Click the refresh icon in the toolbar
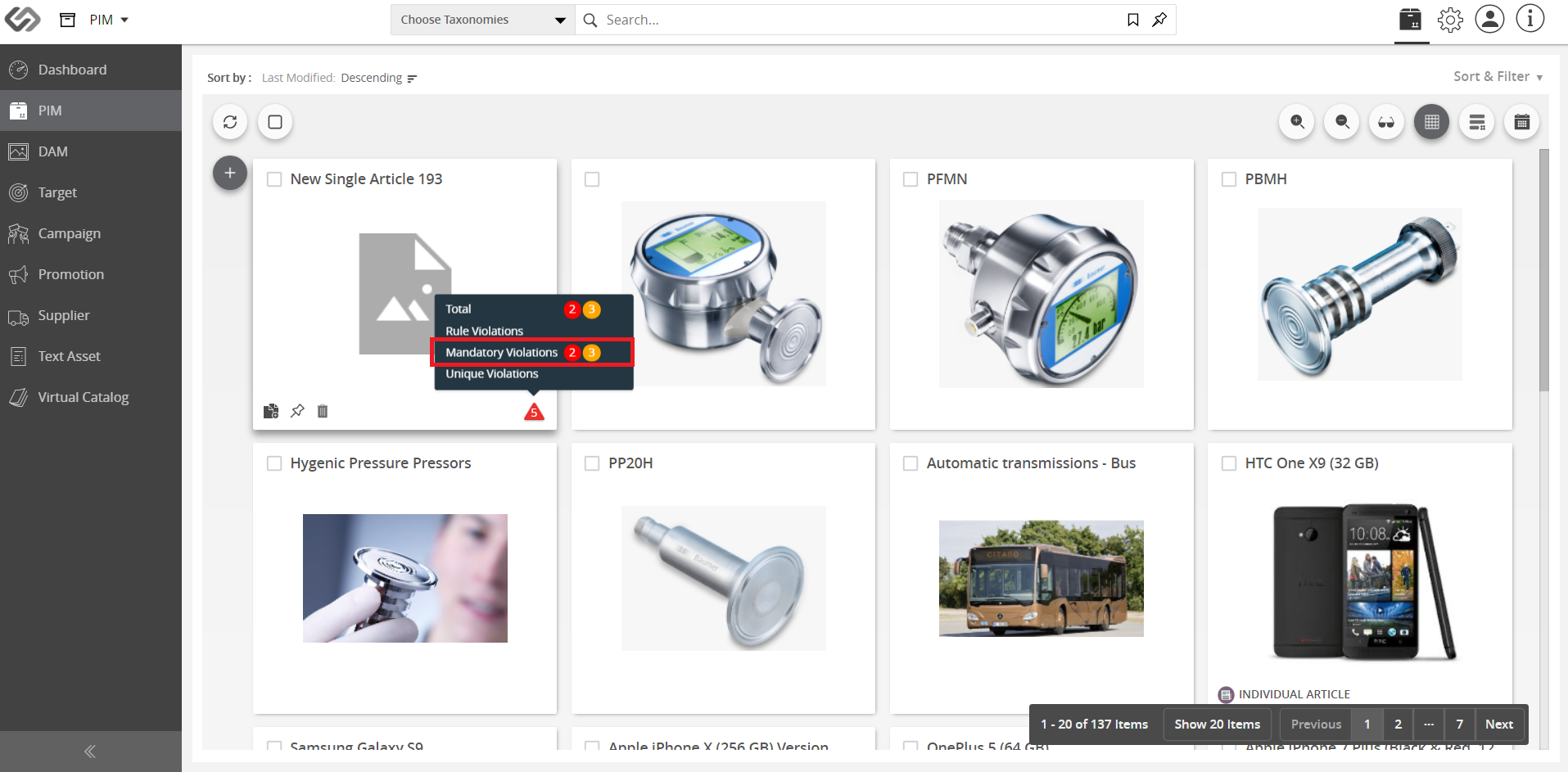Viewport: 1568px width, 772px height. (x=230, y=122)
